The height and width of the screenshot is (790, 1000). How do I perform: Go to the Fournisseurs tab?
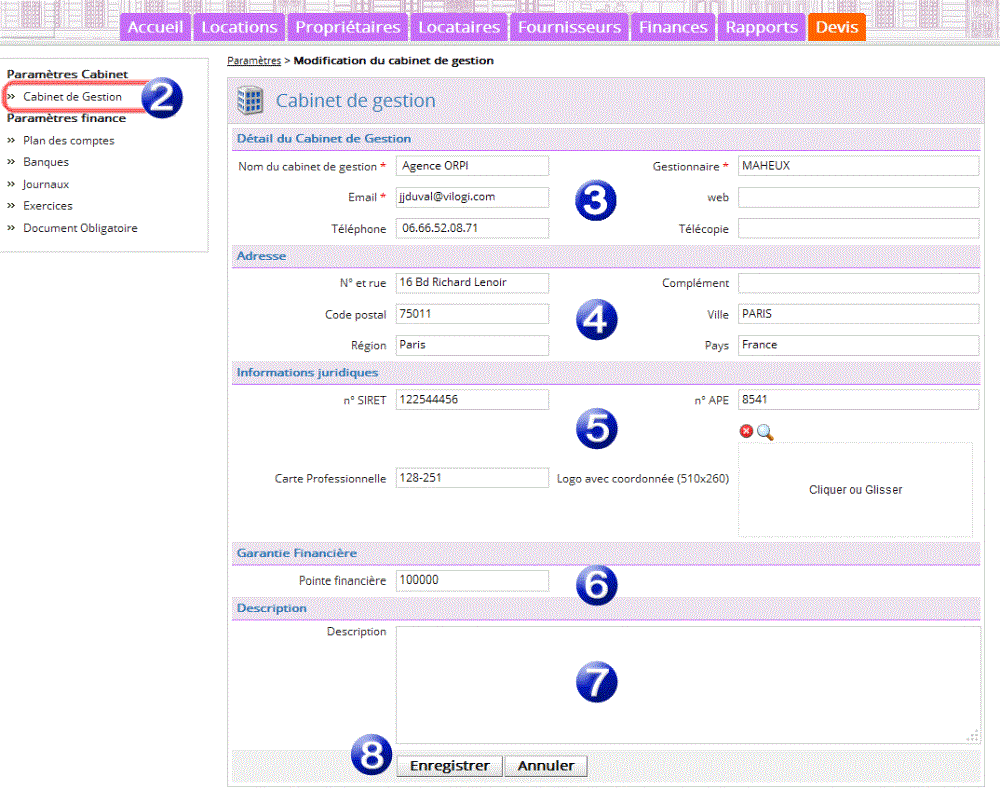point(570,27)
